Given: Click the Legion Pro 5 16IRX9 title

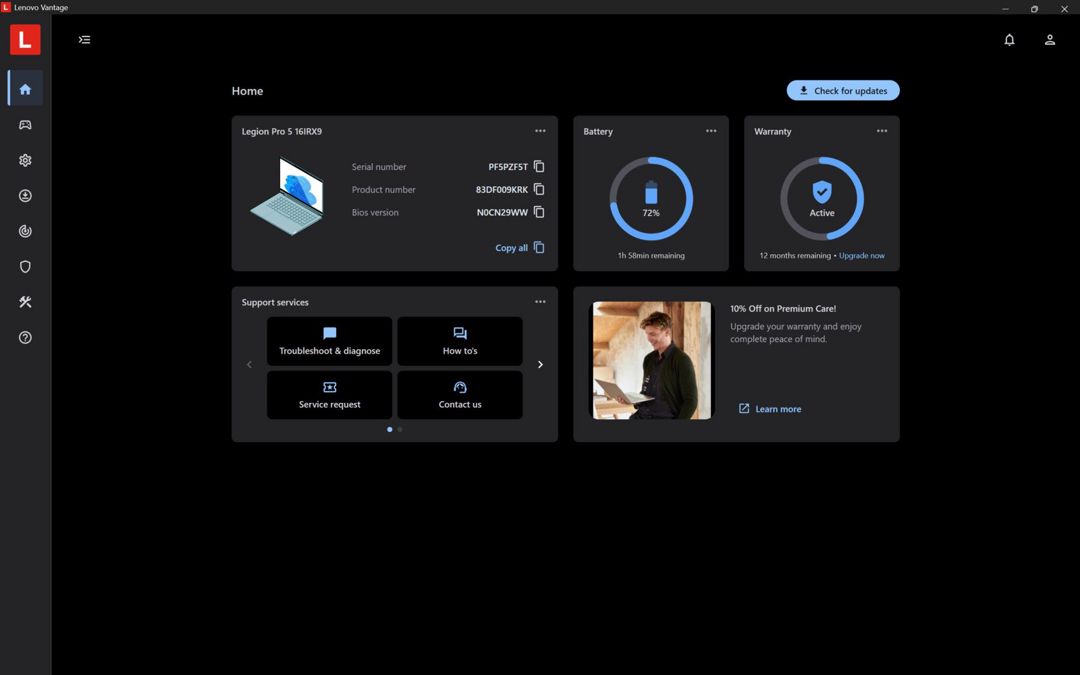Looking at the screenshot, I should point(282,131).
